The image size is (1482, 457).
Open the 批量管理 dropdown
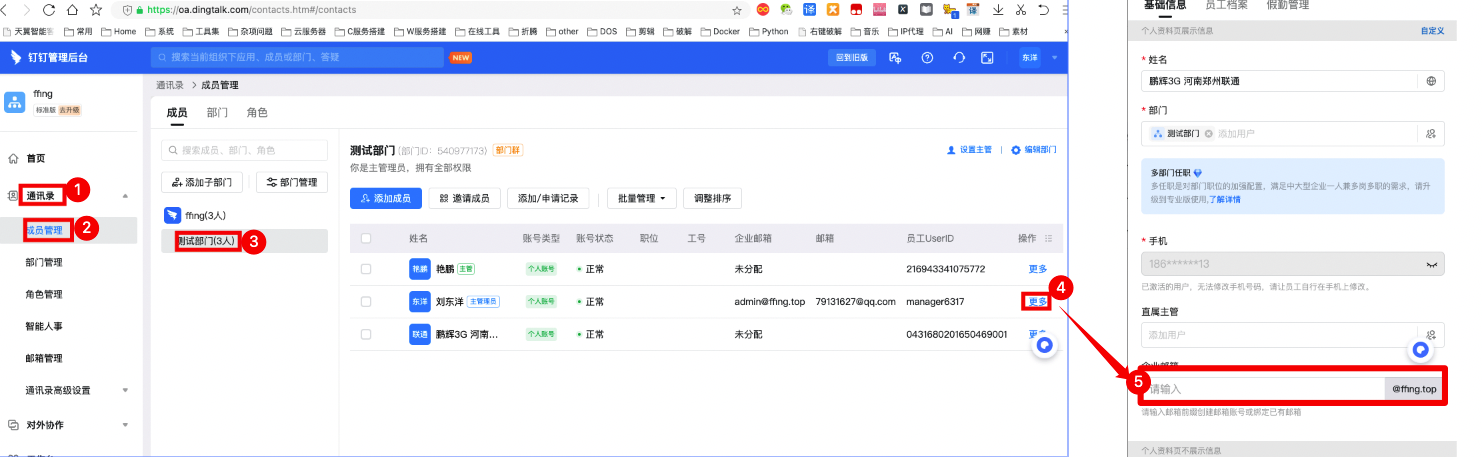(641, 198)
